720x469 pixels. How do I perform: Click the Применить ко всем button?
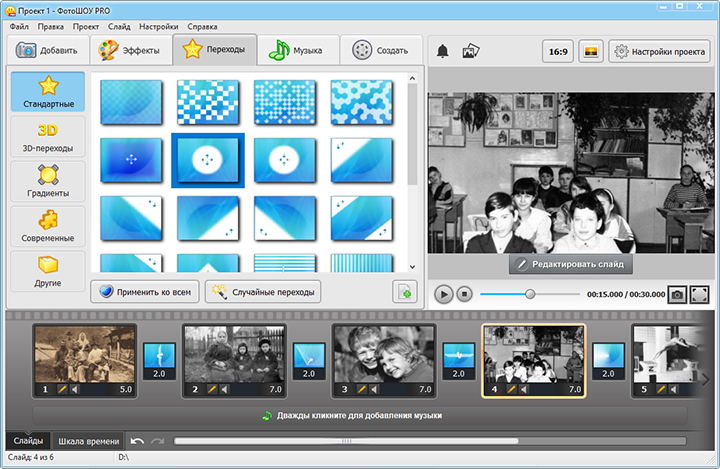click(144, 292)
